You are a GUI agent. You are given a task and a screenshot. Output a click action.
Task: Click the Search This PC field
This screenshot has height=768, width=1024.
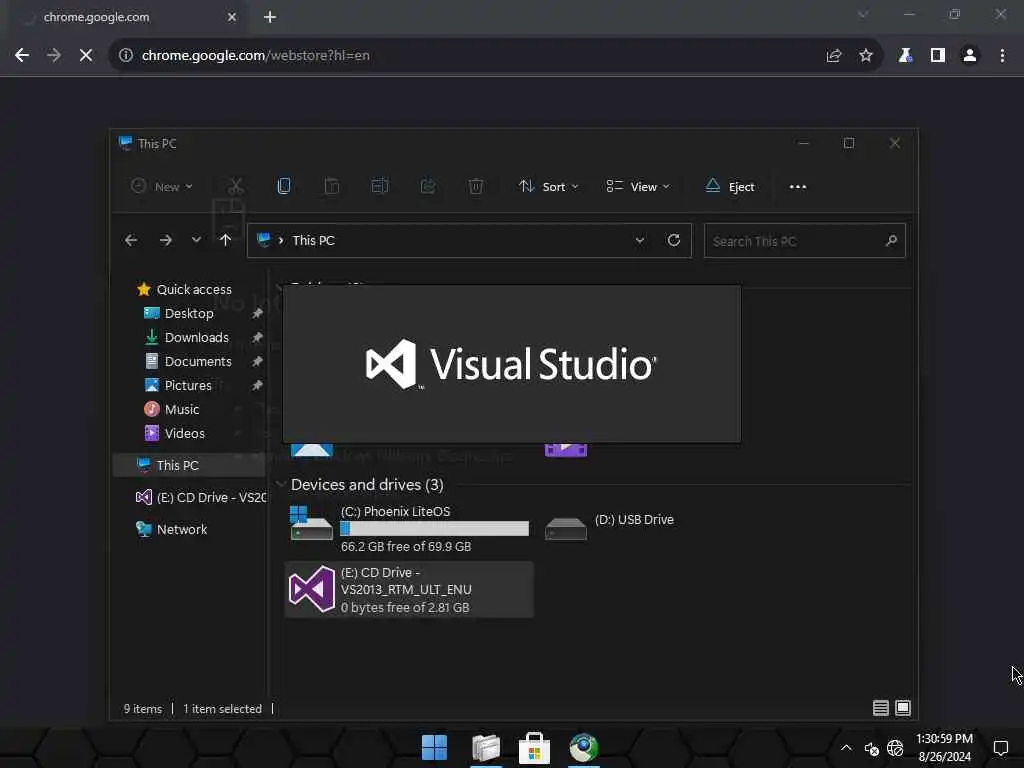805,241
